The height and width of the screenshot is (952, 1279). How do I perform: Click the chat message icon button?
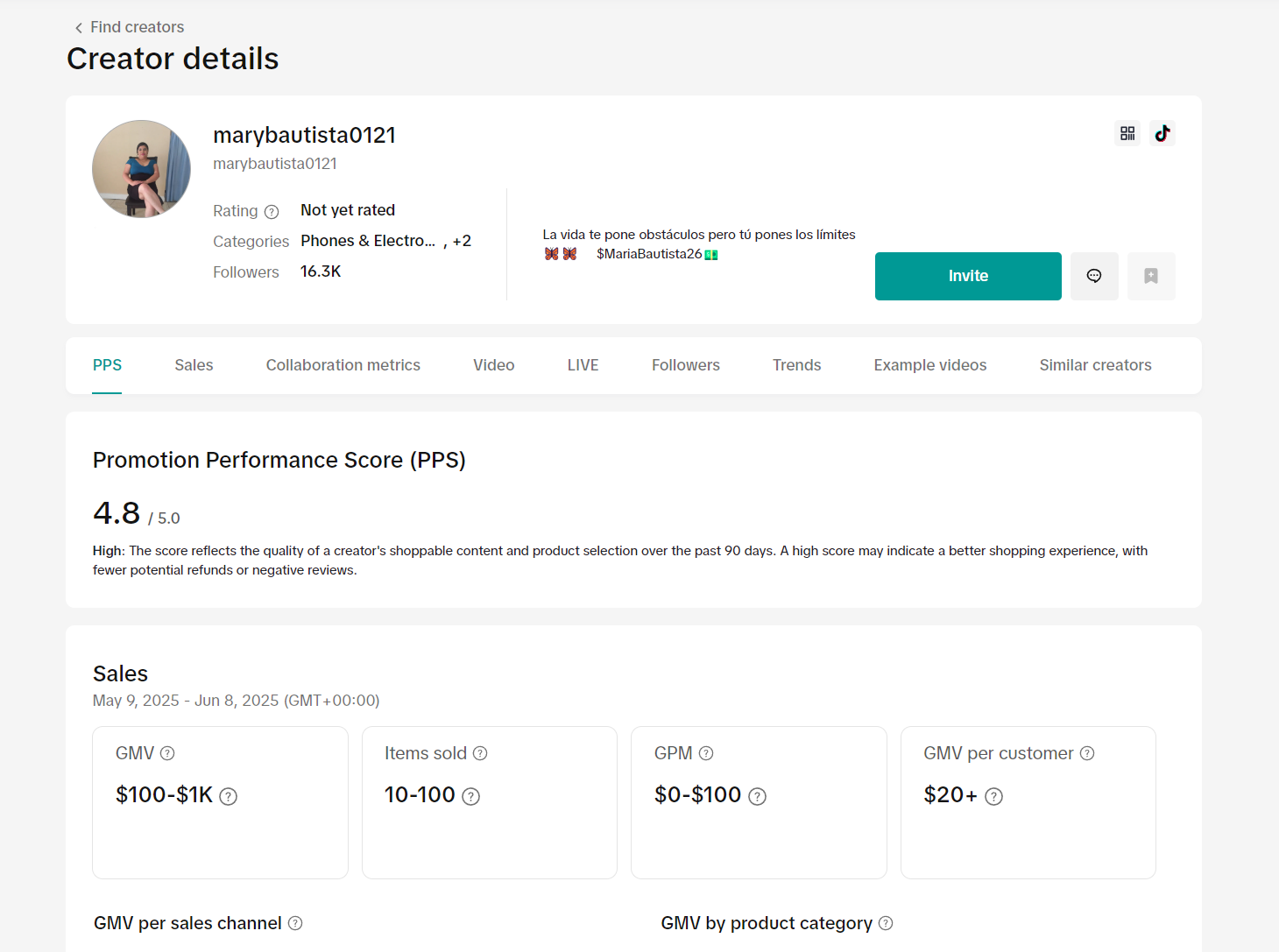pos(1094,276)
